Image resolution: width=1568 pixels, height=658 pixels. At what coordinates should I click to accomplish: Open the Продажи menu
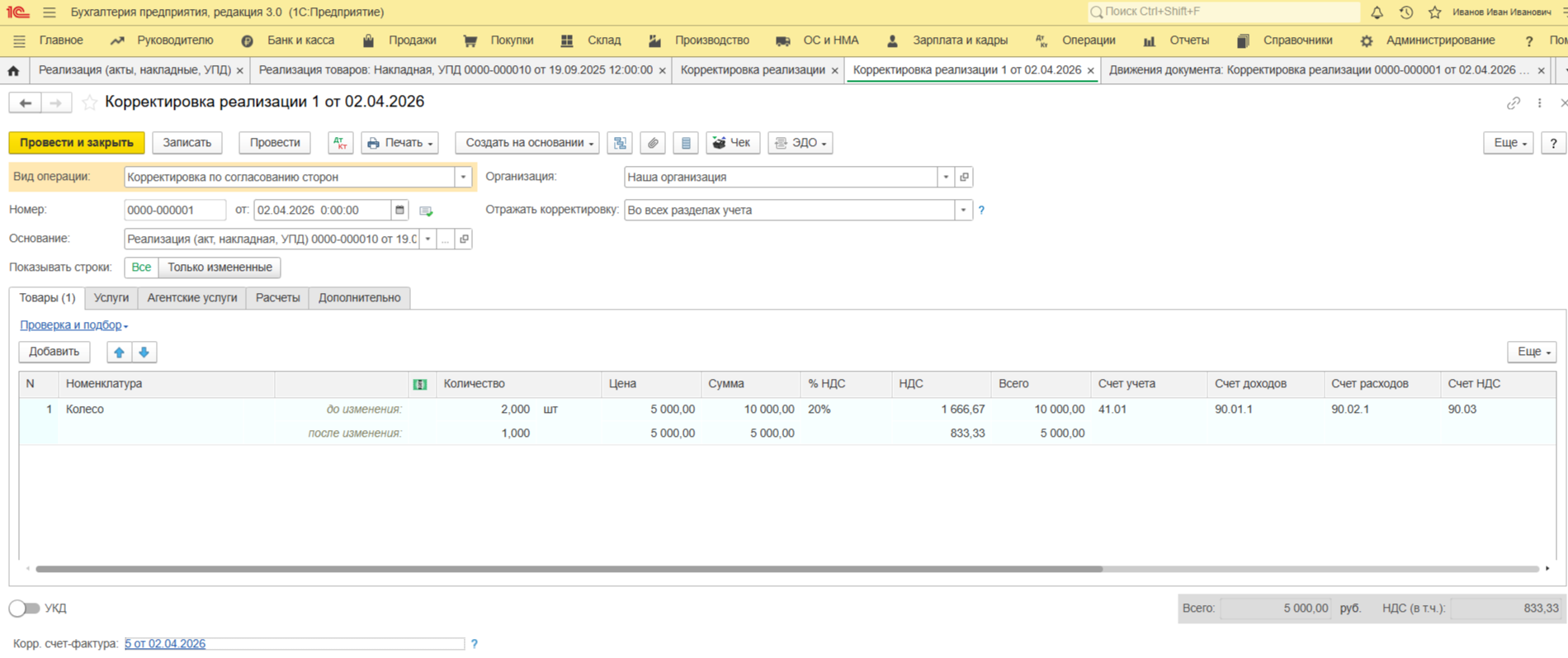[412, 40]
